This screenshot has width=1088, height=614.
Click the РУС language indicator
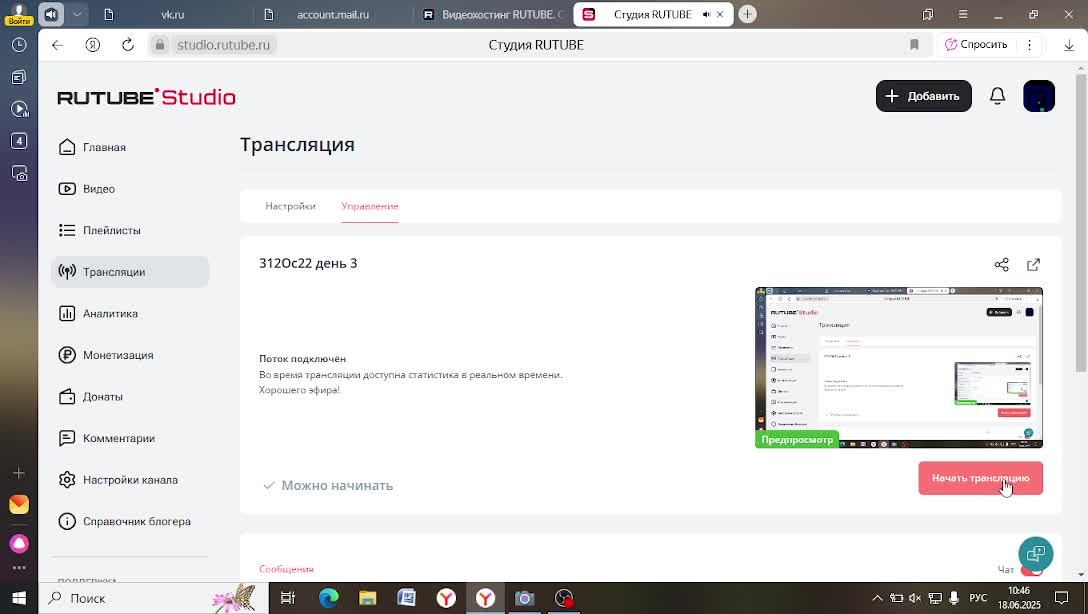click(978, 598)
